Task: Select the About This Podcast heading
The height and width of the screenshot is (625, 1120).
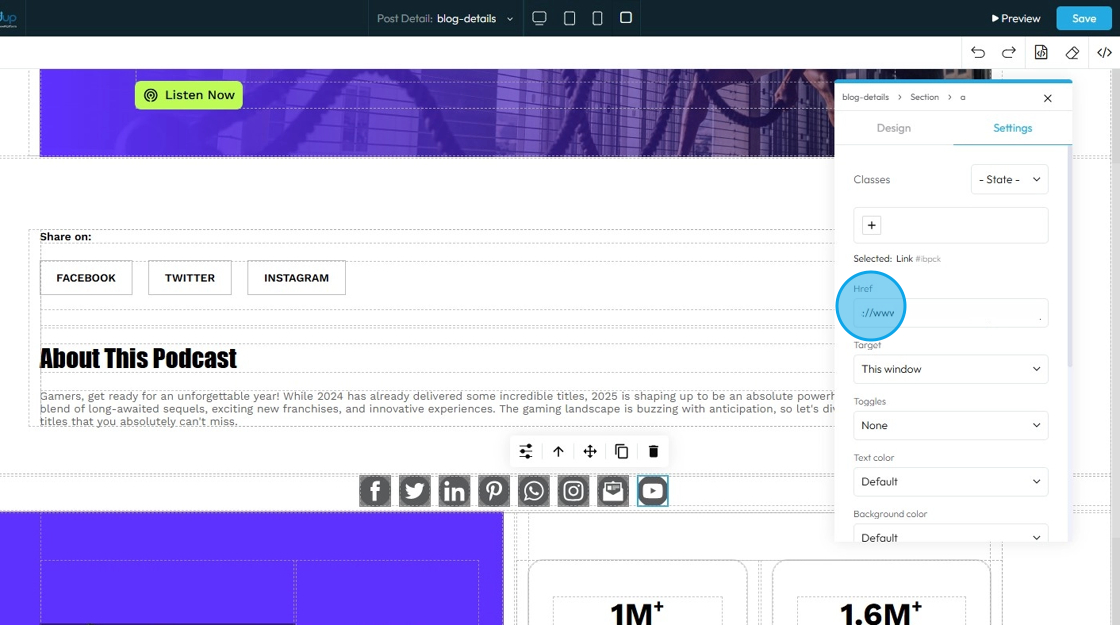Action: [138, 359]
